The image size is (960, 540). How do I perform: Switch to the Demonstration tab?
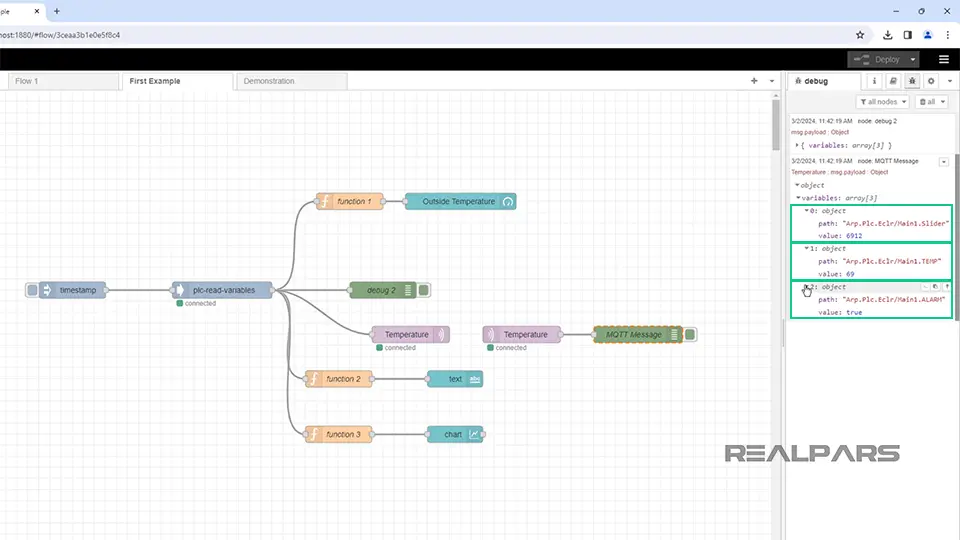coord(292,81)
